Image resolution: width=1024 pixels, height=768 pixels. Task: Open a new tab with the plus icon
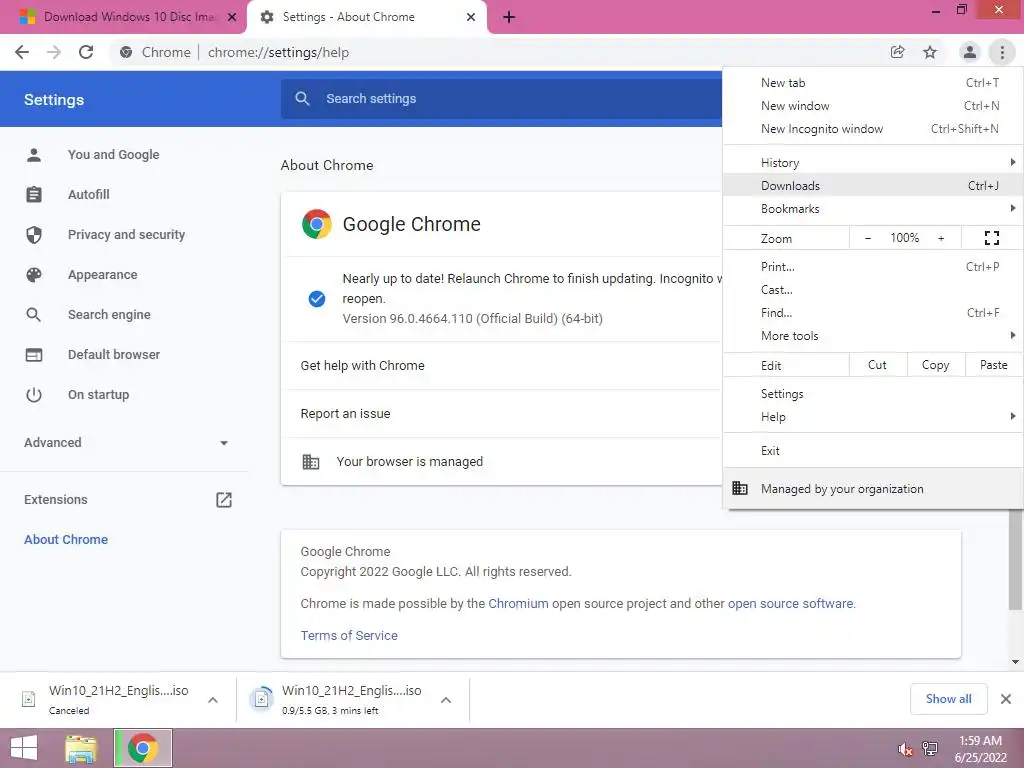tap(509, 17)
